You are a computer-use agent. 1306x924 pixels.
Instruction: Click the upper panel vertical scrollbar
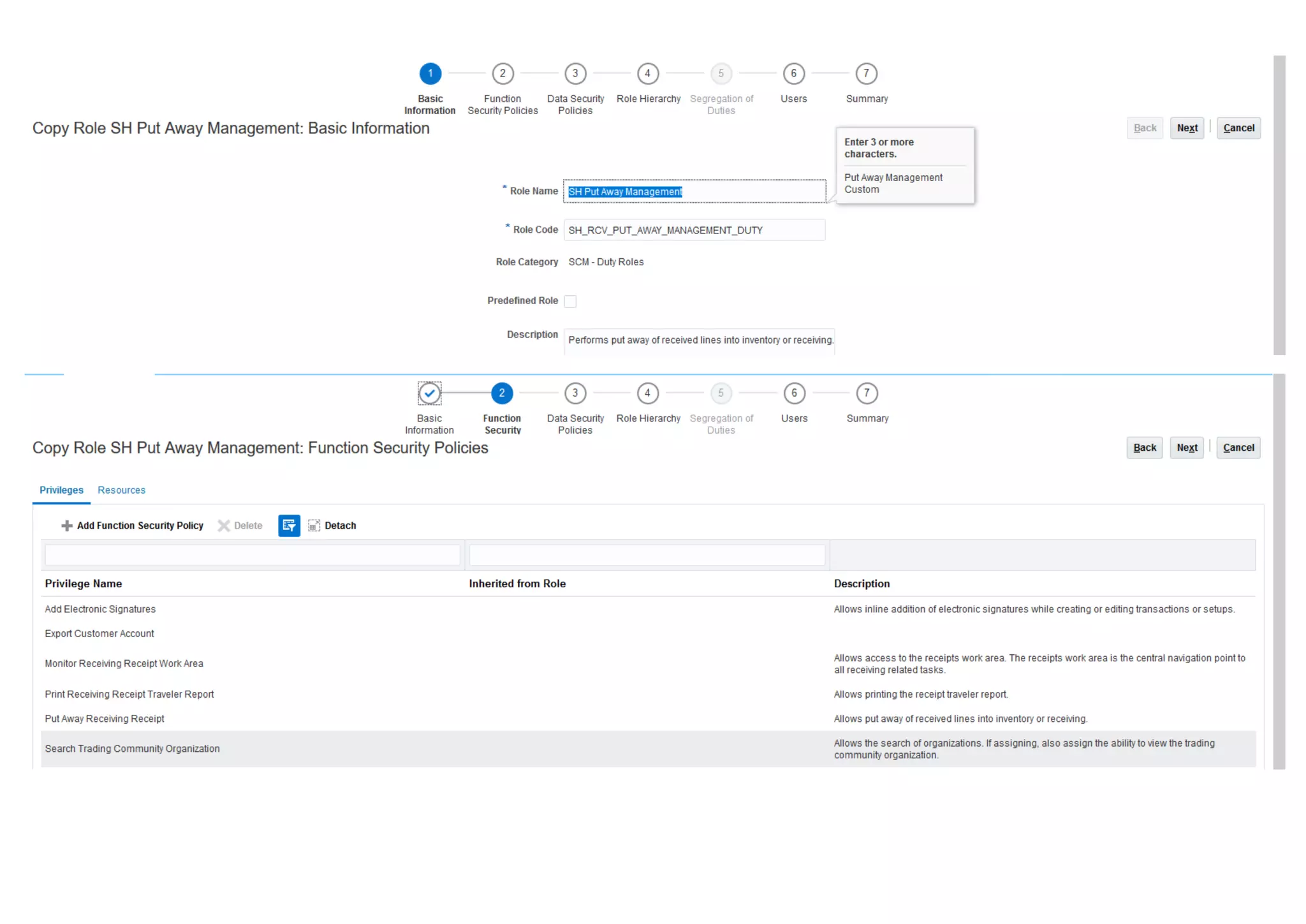coord(1279,204)
